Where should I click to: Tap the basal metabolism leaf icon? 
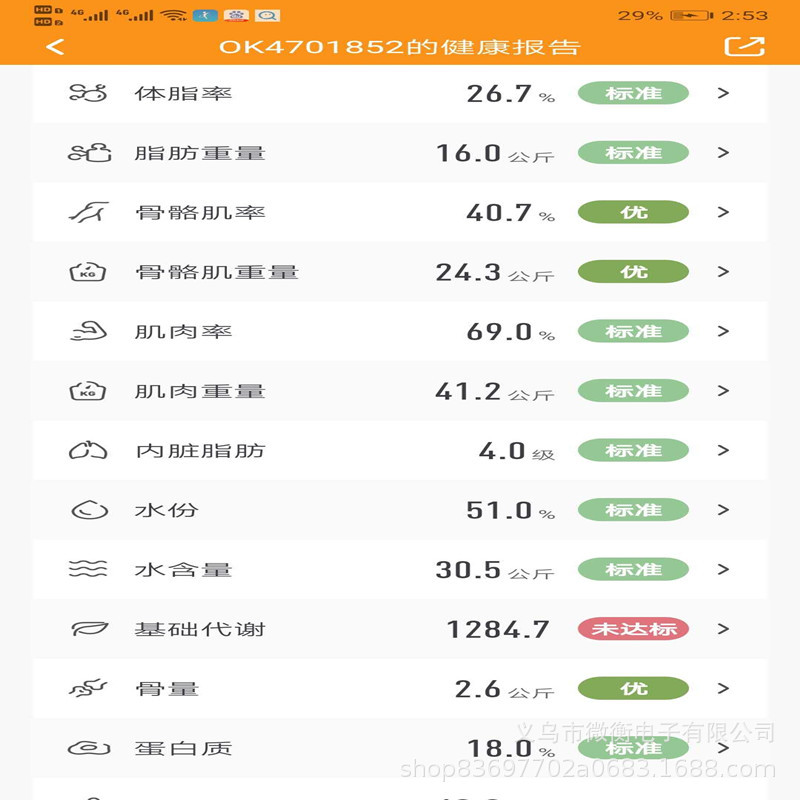click(x=88, y=629)
